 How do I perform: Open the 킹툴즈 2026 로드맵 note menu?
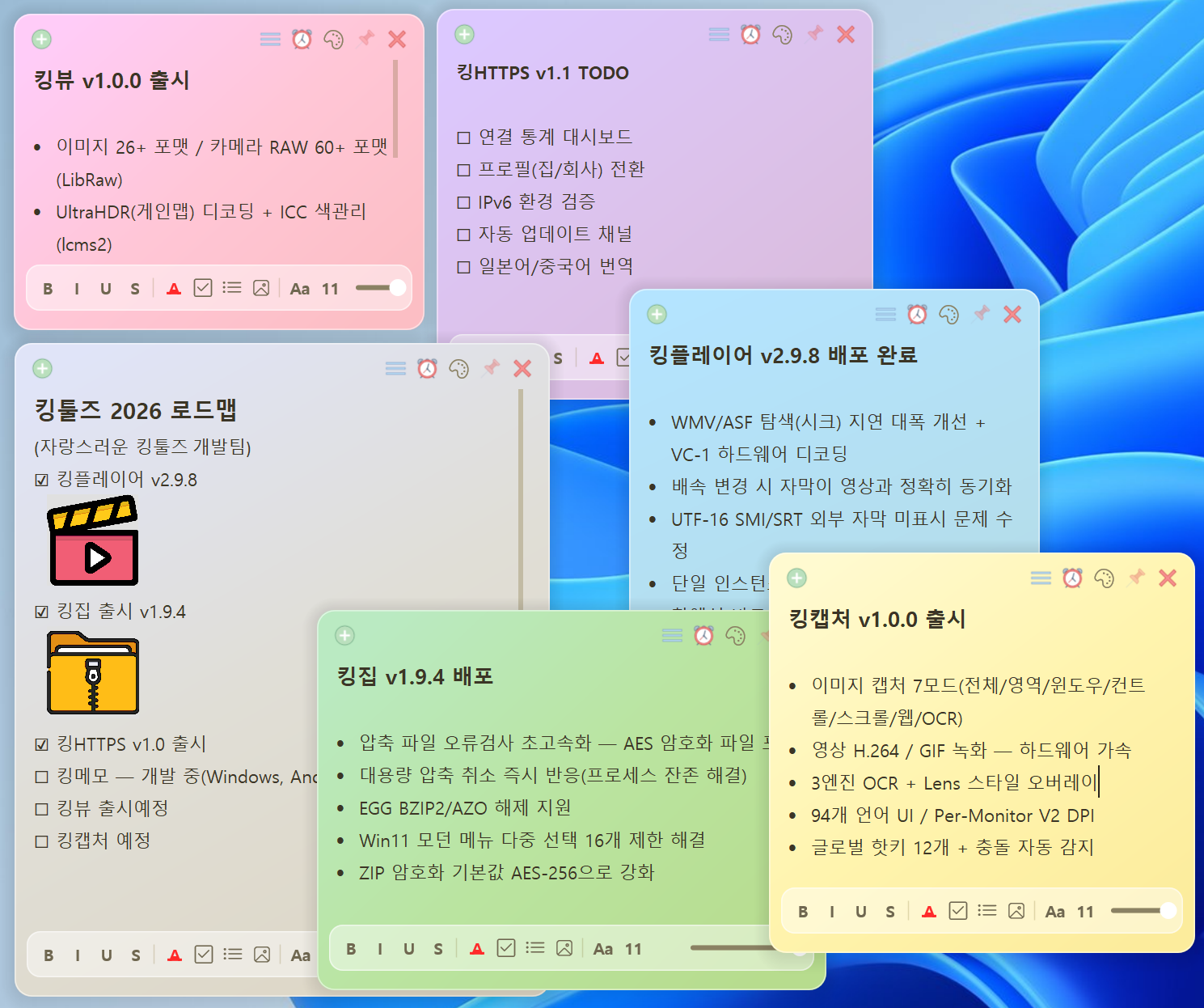pos(395,369)
